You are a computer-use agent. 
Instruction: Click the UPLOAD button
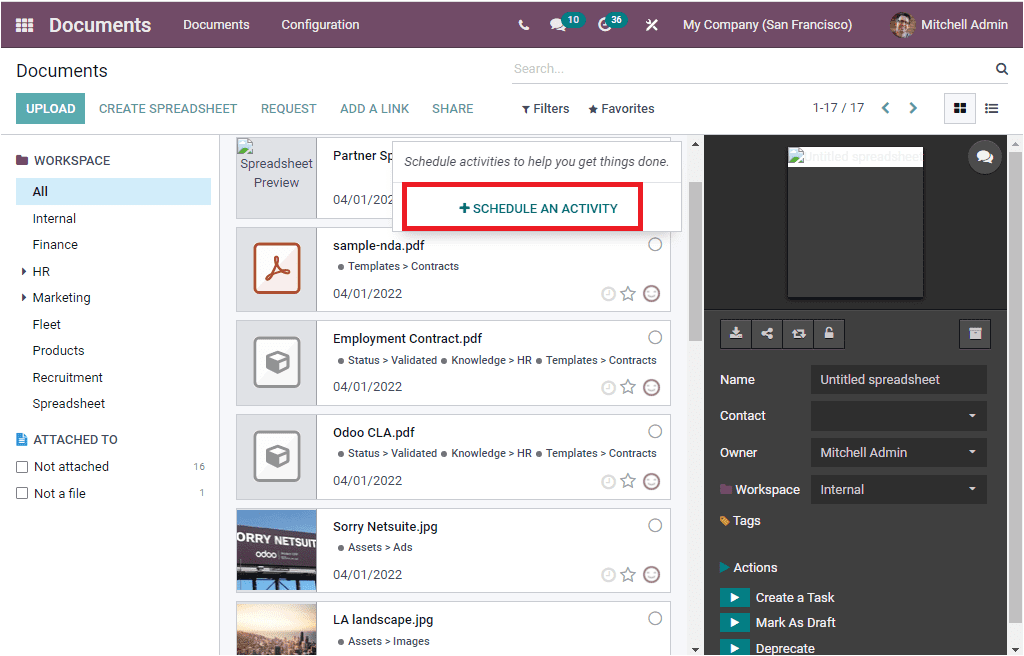tap(50, 108)
